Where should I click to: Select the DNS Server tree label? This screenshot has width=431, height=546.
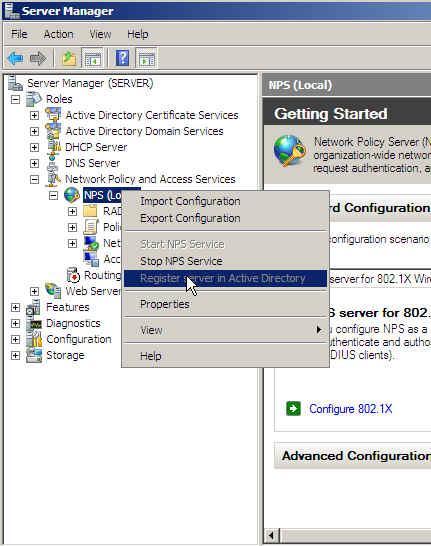92,163
